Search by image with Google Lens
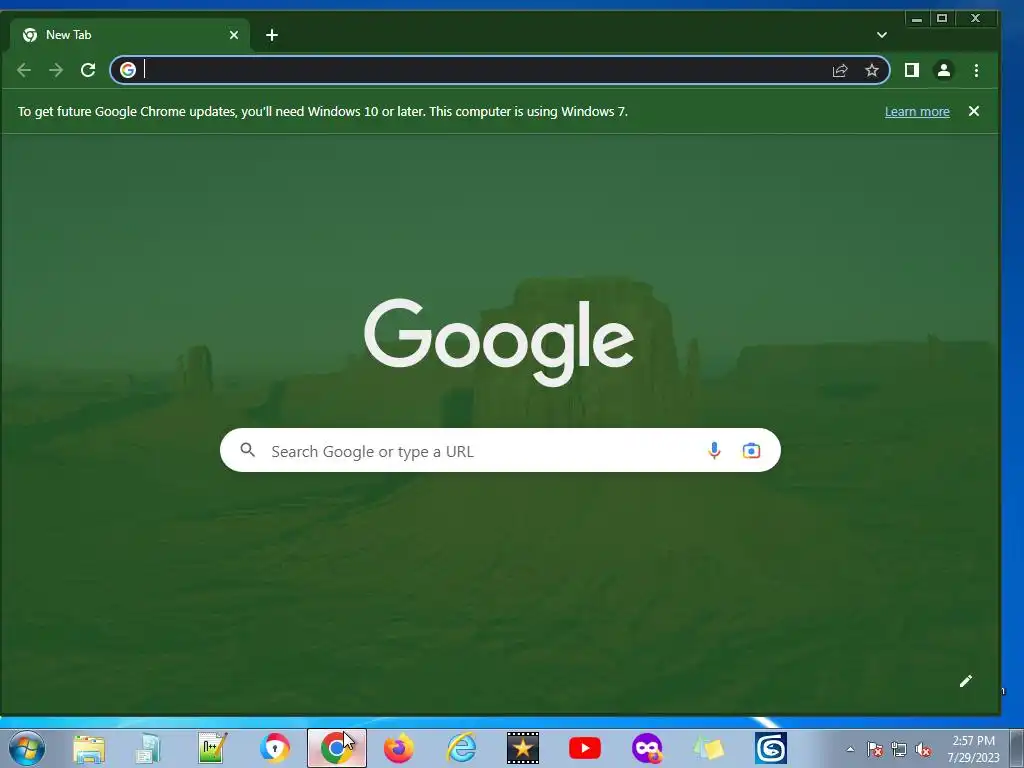This screenshot has width=1024, height=768. pyautogui.click(x=751, y=451)
